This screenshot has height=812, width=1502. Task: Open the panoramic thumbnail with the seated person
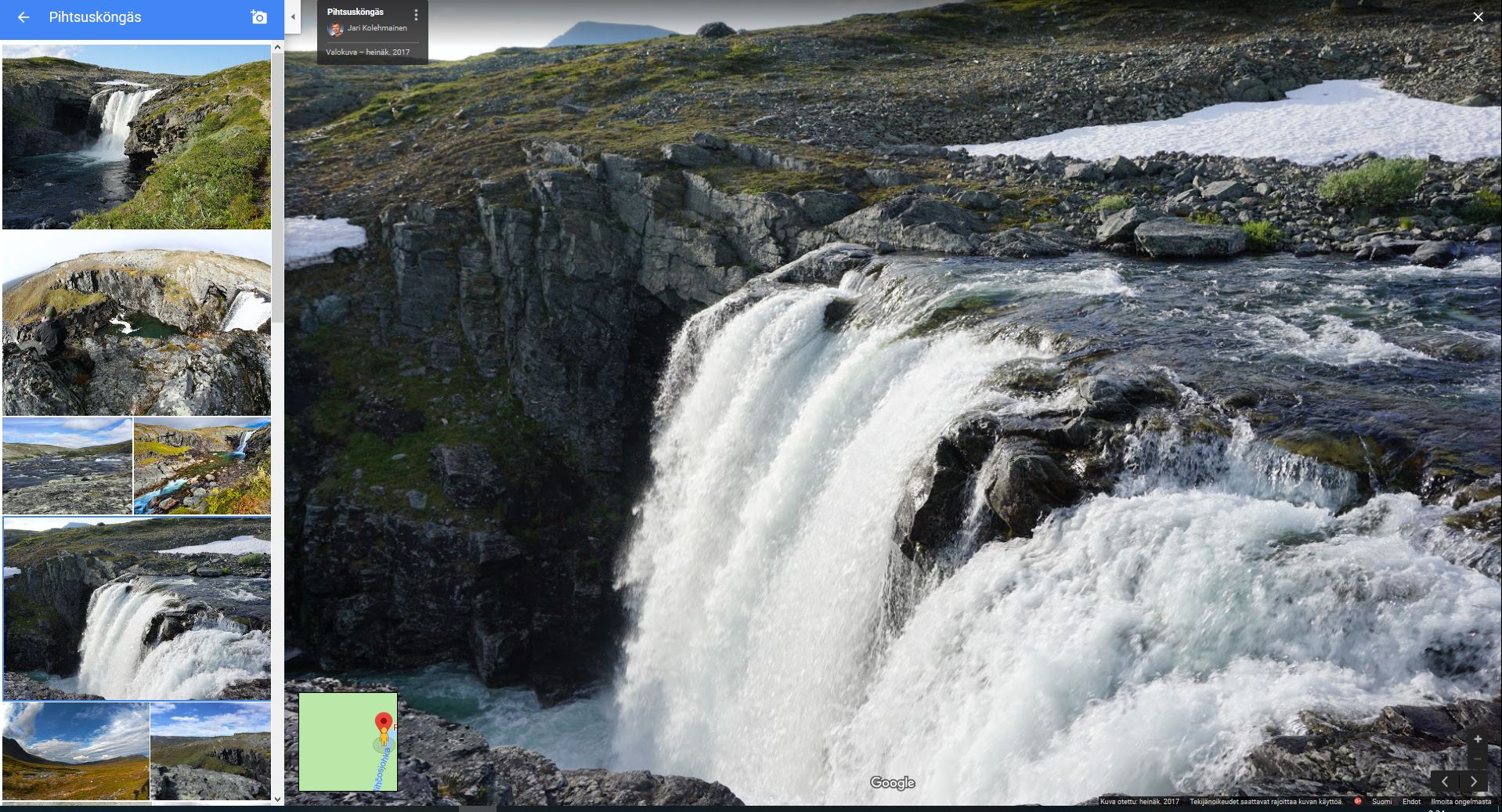pos(136,323)
